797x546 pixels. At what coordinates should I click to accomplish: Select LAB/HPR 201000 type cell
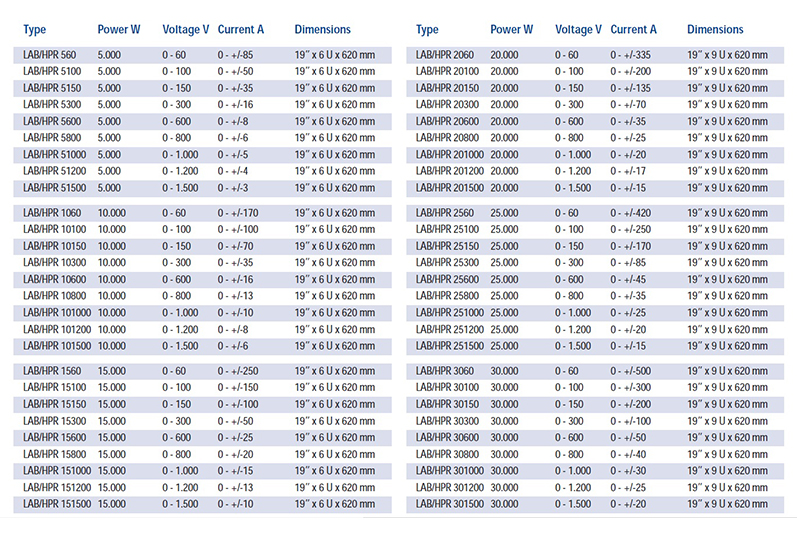click(450, 155)
